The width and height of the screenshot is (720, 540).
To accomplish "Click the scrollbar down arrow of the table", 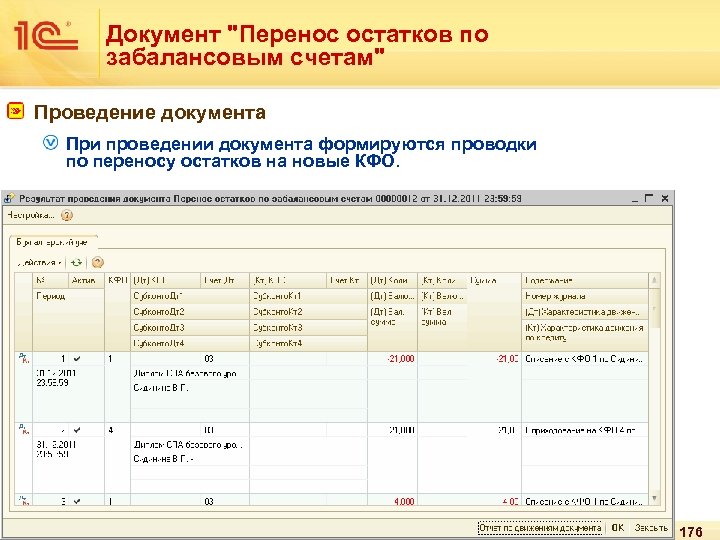I will (x=654, y=499).
